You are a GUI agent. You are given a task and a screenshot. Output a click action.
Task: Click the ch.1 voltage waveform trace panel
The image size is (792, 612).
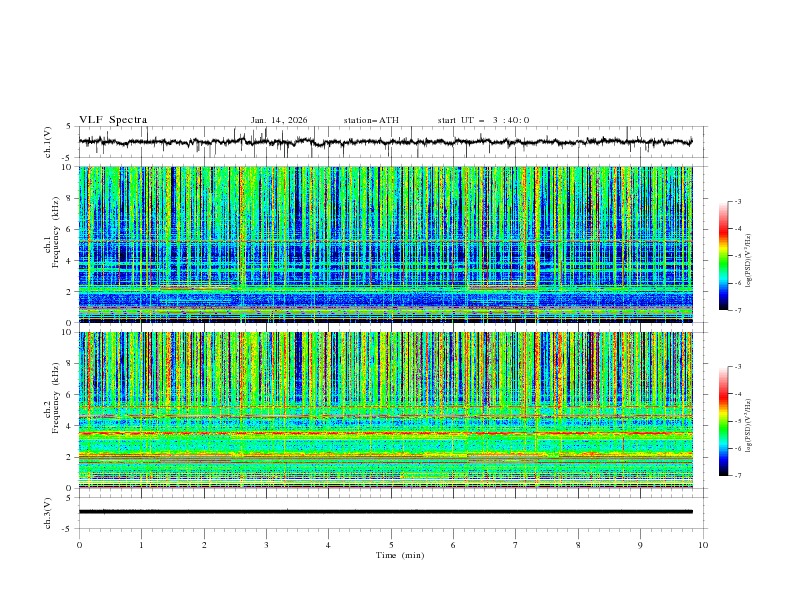[391, 142]
